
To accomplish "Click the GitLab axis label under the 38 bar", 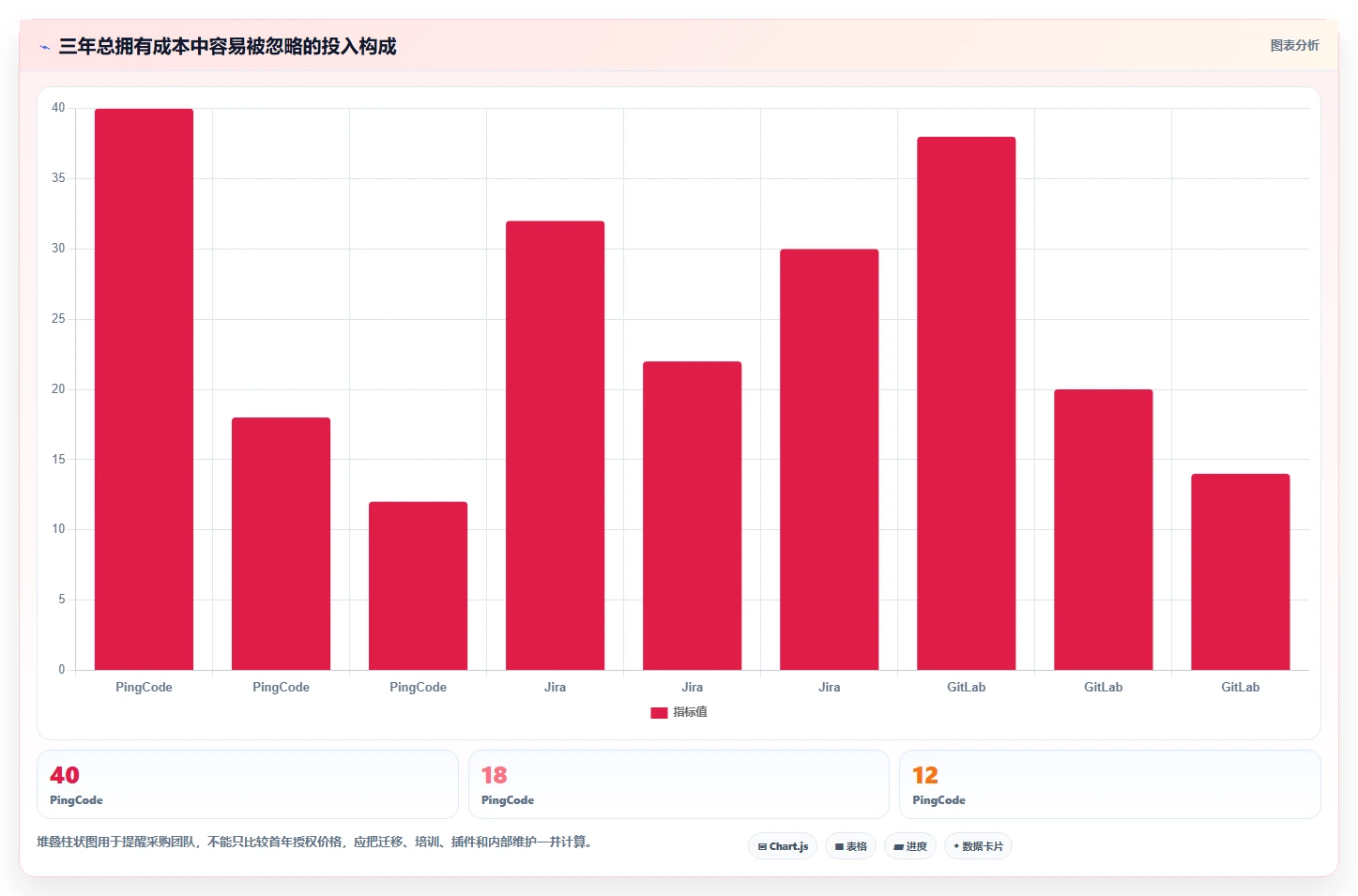I will 966,687.
